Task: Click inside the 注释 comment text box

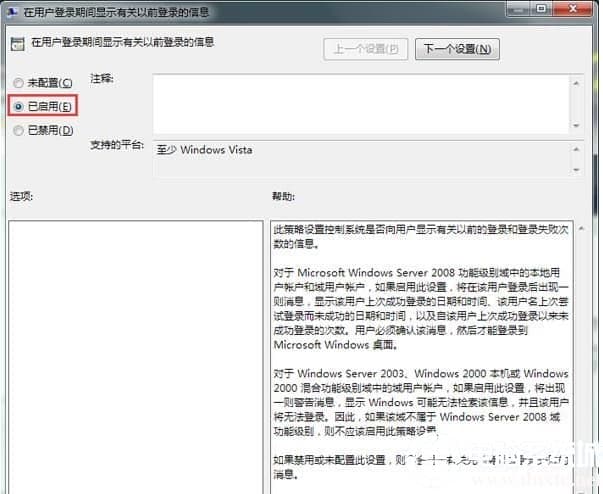Action: pyautogui.click(x=361, y=104)
